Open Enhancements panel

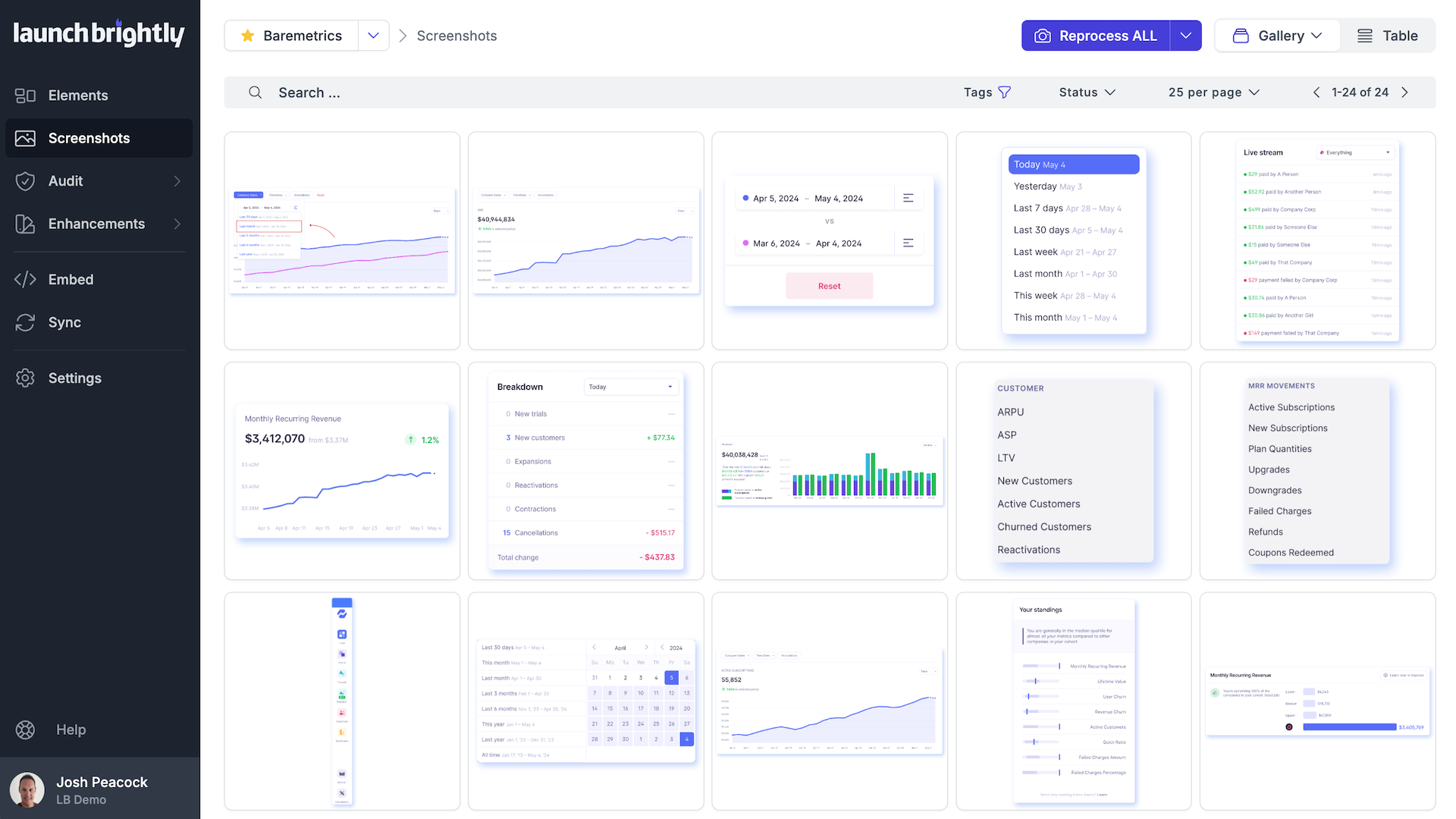click(96, 224)
